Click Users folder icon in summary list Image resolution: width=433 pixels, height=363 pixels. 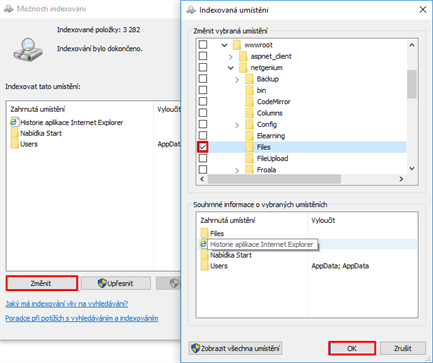tap(204, 266)
